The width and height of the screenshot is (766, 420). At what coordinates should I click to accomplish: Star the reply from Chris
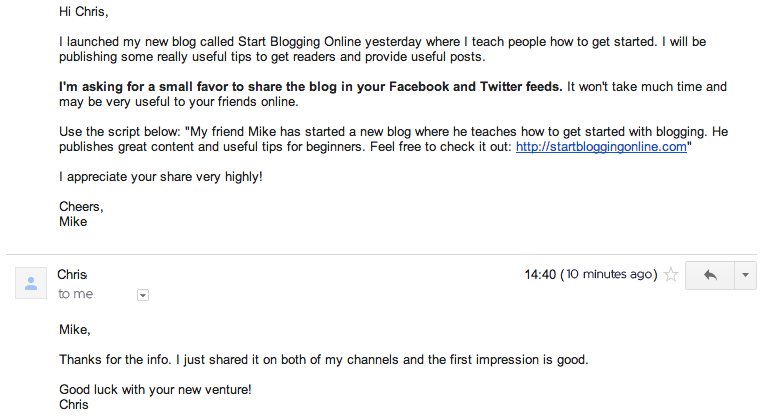(672, 275)
